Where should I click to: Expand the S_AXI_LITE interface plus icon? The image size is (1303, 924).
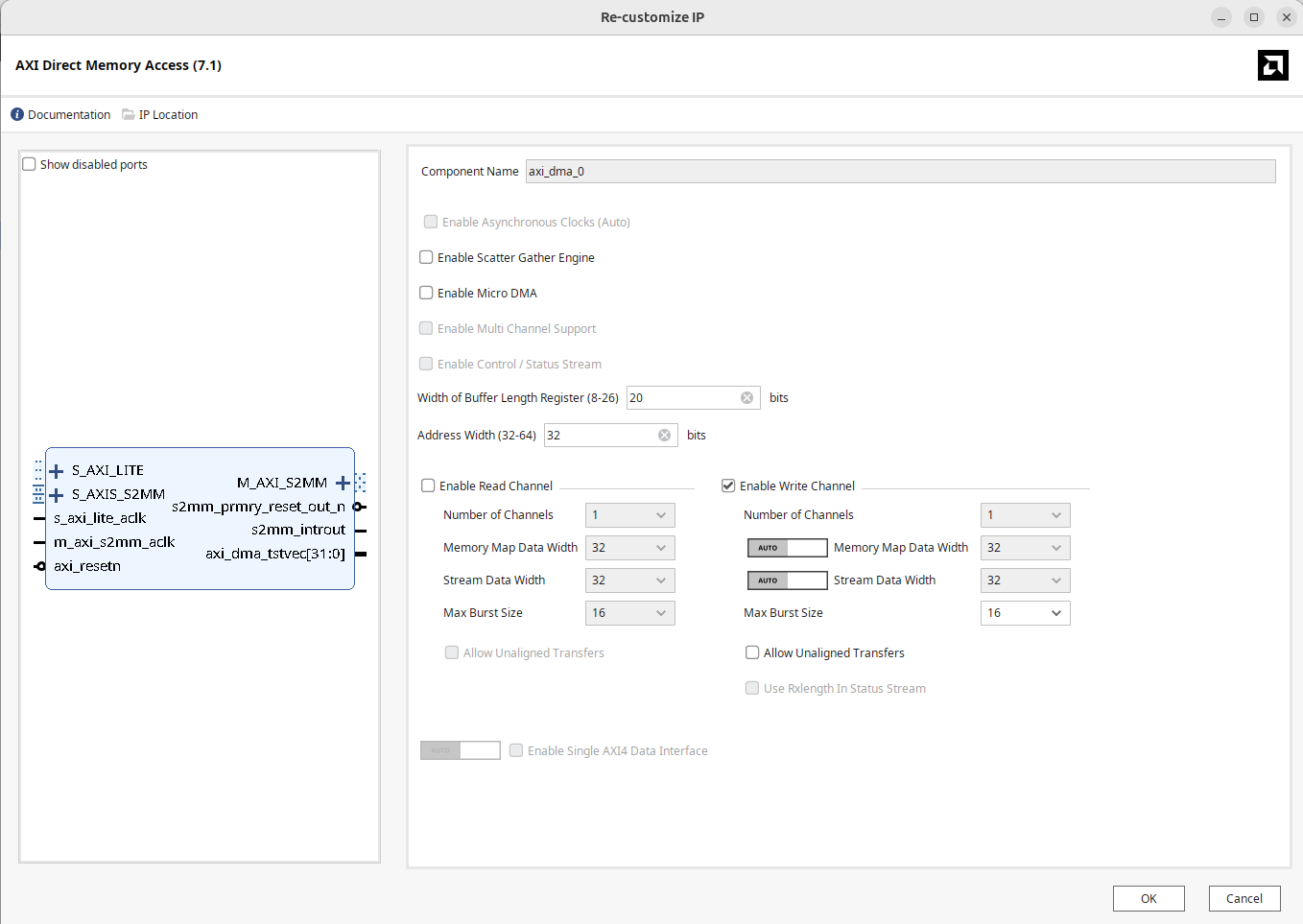tap(57, 471)
